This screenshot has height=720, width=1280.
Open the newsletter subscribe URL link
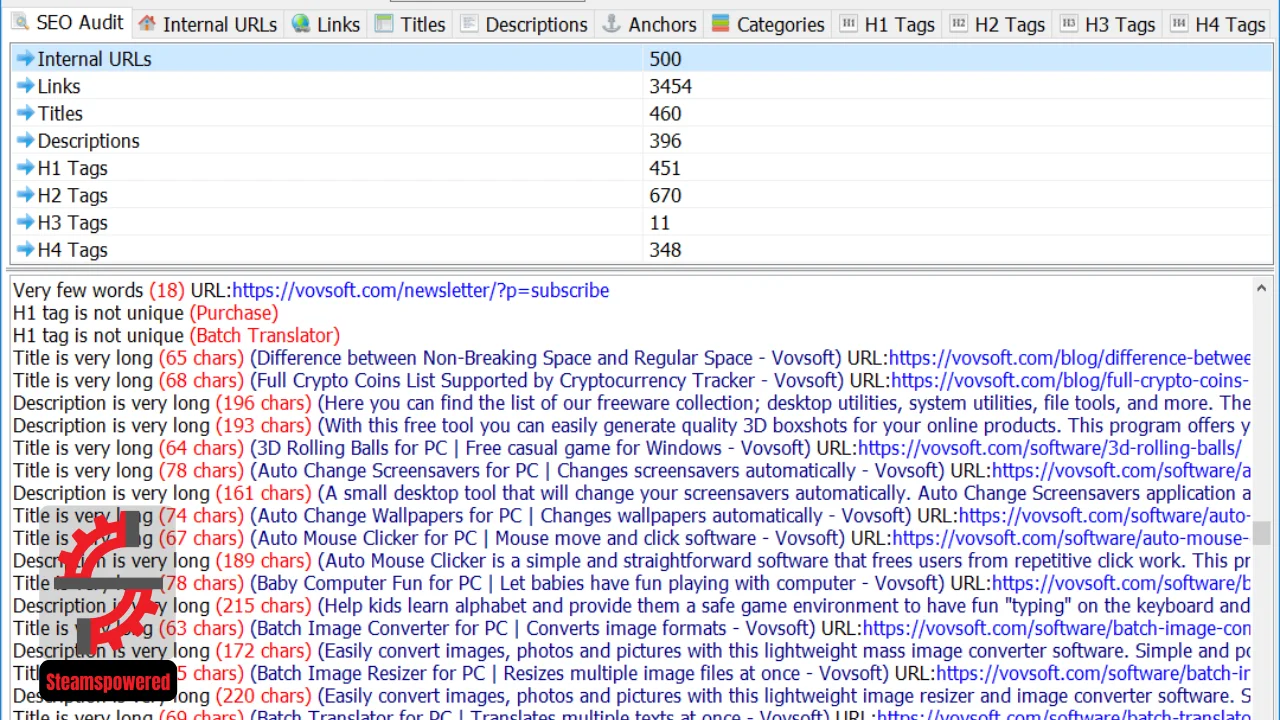coord(420,290)
